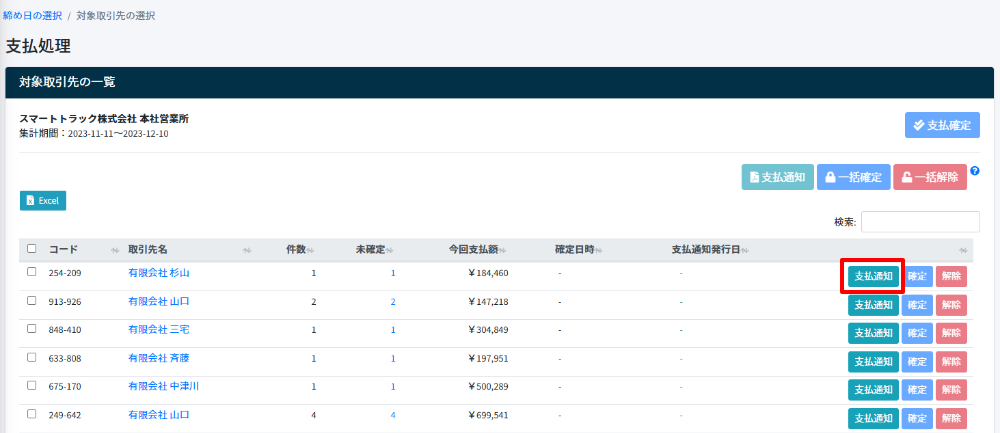The image size is (1000, 433).
Task: Click the 一括確定 lock button
Action: (x=853, y=177)
